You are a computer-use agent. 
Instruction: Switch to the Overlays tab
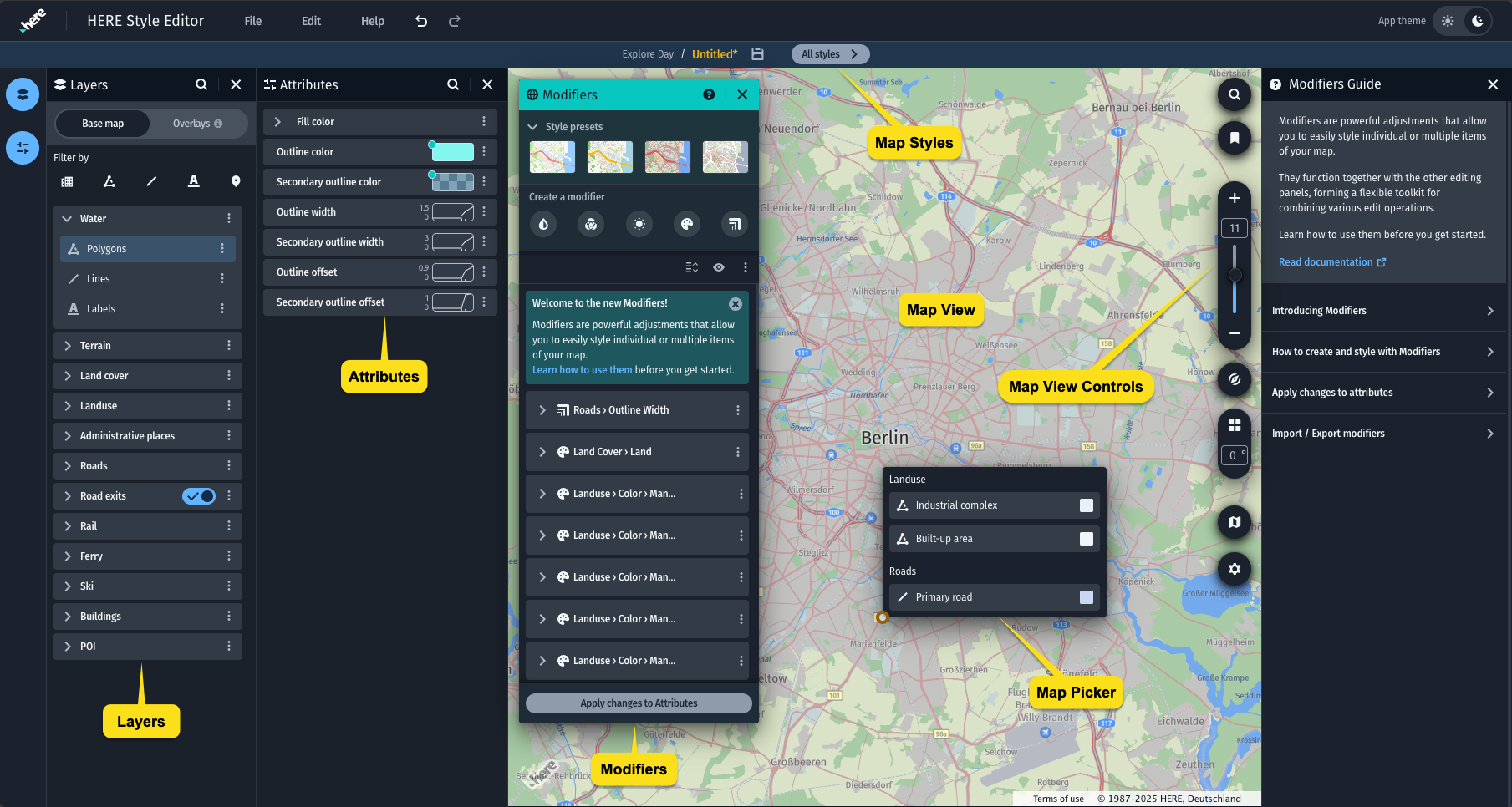tap(191, 123)
